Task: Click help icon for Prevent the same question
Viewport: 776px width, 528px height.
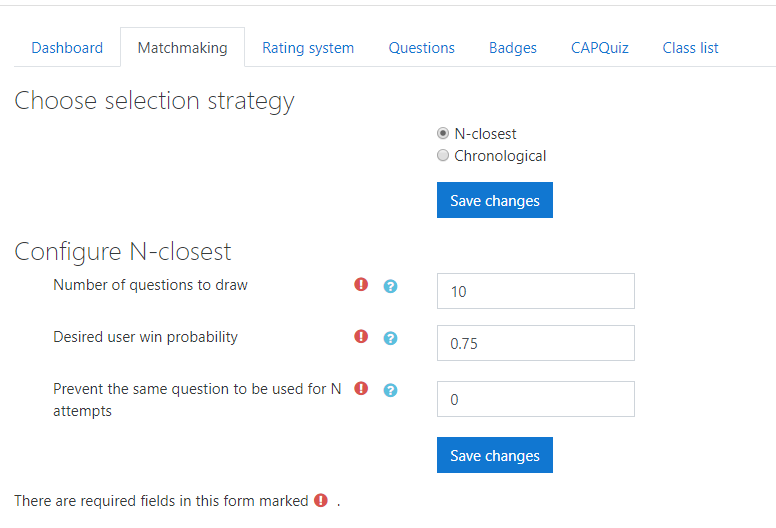Action: click(391, 390)
